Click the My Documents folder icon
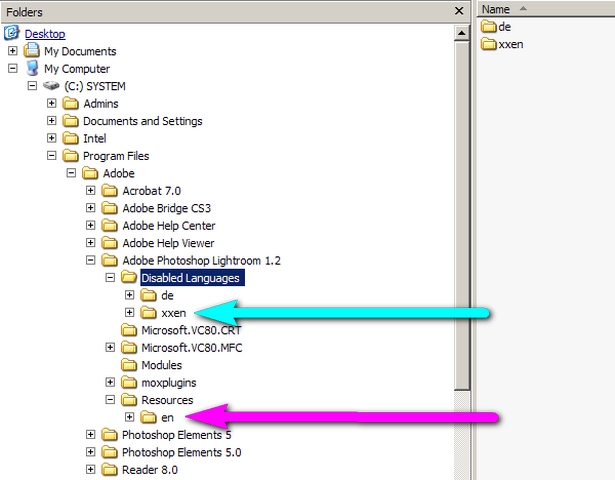 [x=31, y=51]
